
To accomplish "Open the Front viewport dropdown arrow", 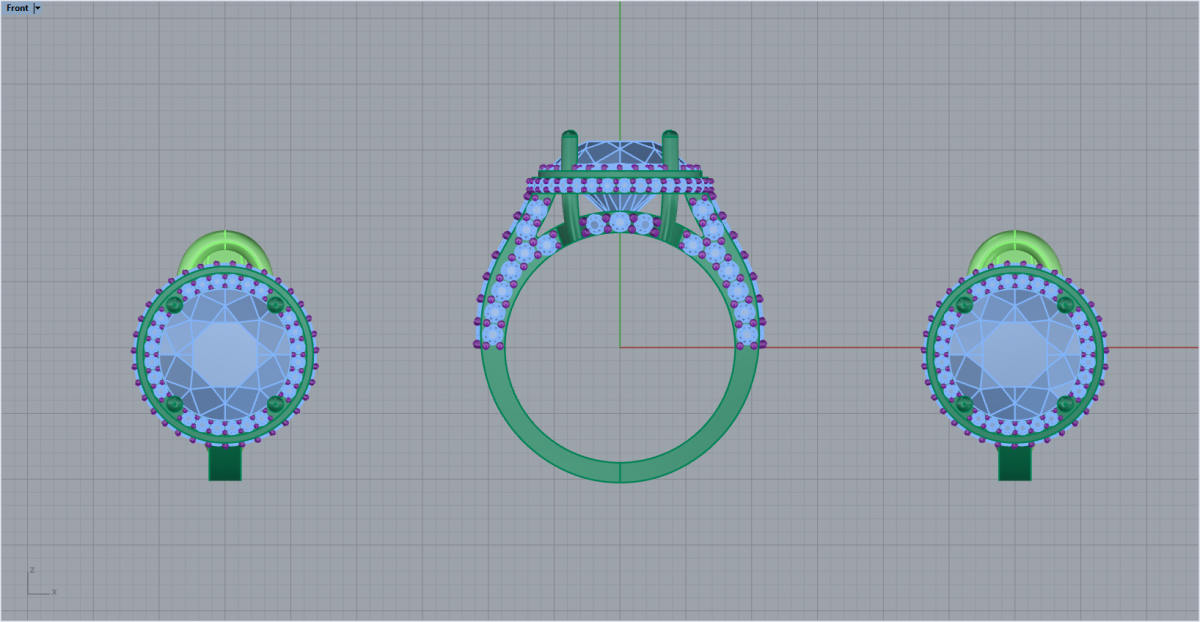I will coord(37,8).
